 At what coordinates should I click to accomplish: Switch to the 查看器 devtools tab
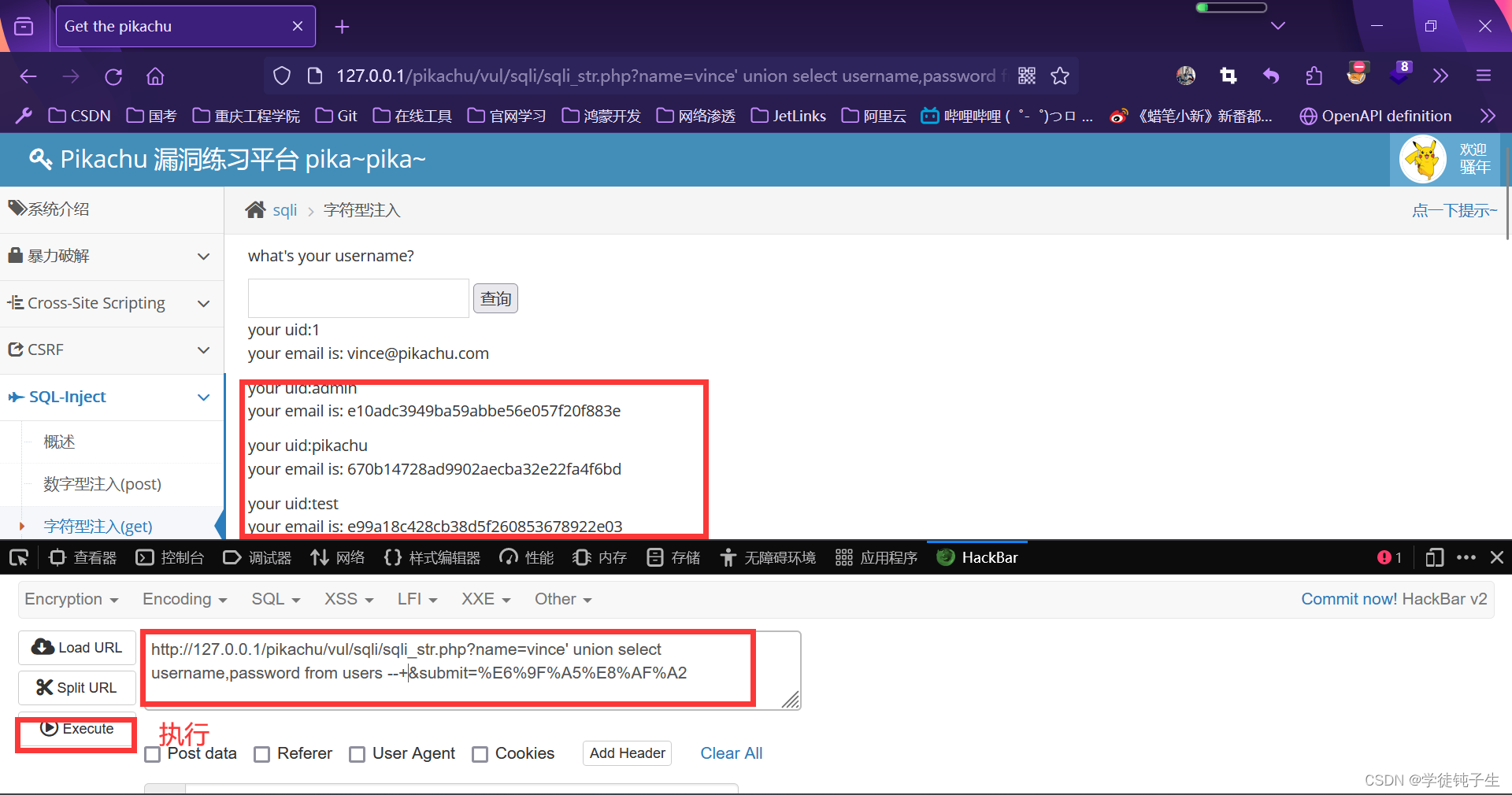(x=83, y=557)
